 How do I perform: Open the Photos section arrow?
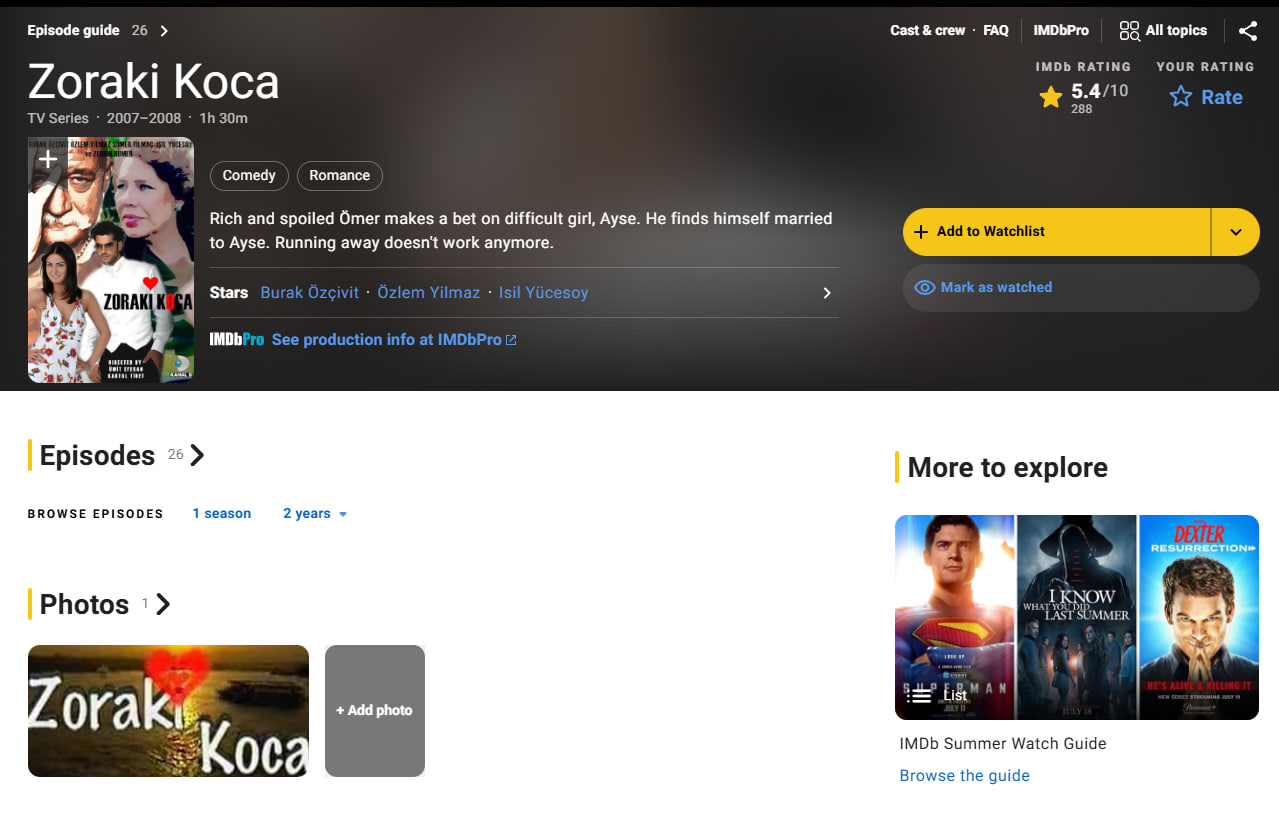(x=164, y=604)
